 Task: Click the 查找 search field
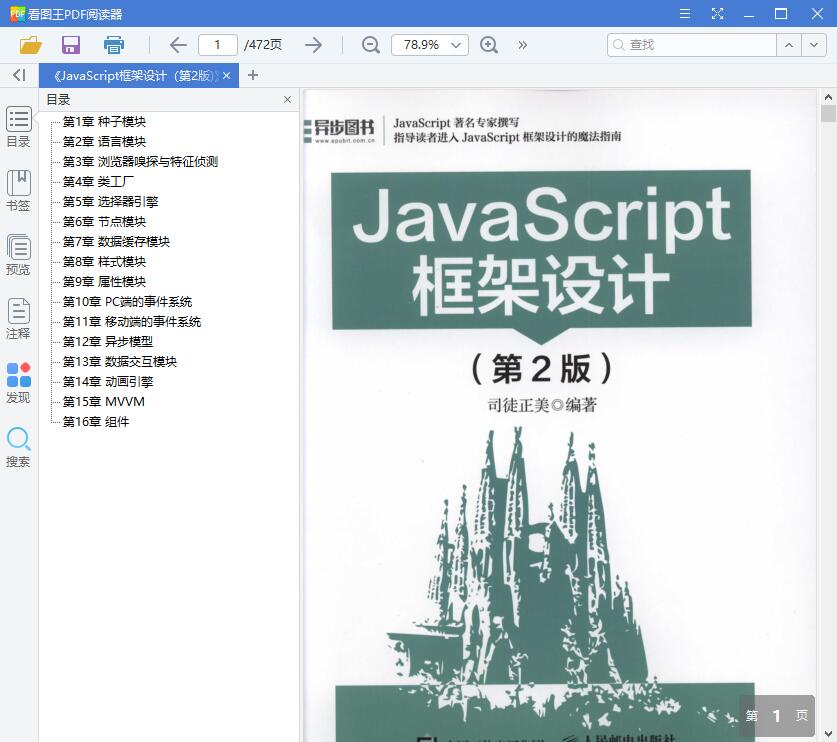(692, 45)
